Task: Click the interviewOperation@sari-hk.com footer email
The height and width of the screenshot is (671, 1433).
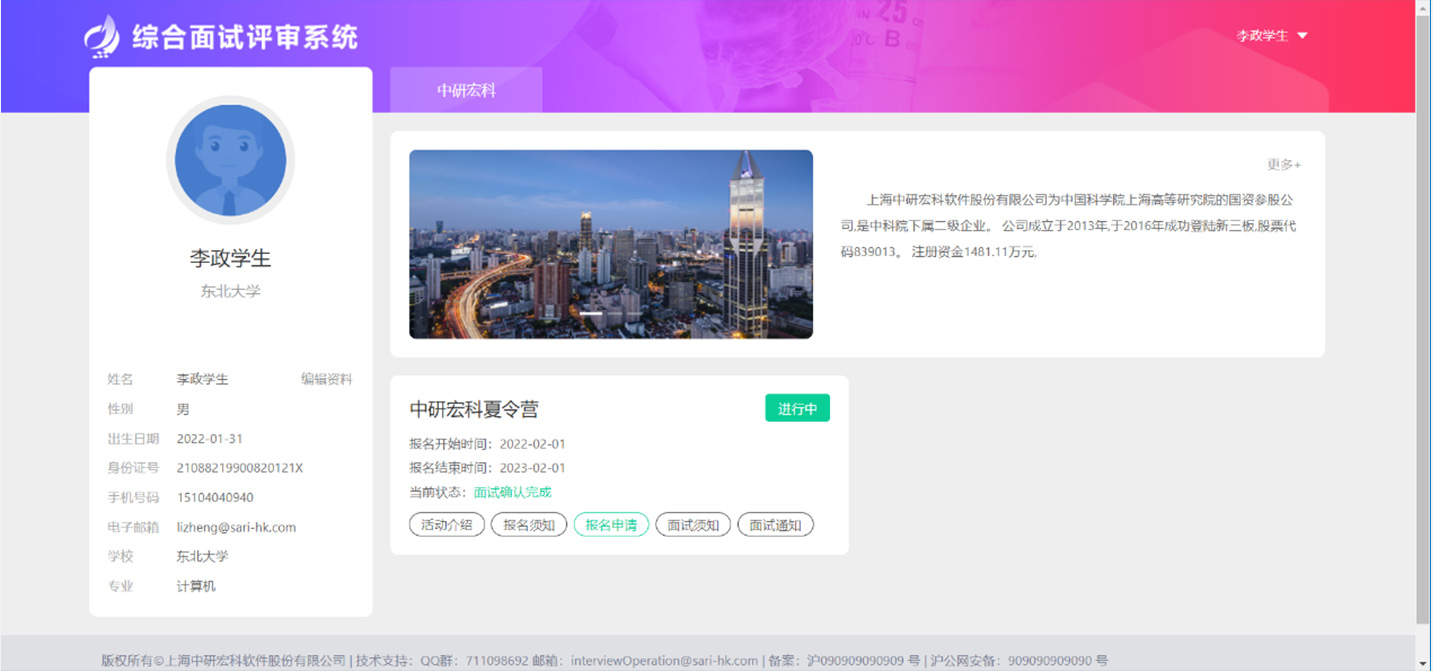Action: click(x=664, y=661)
